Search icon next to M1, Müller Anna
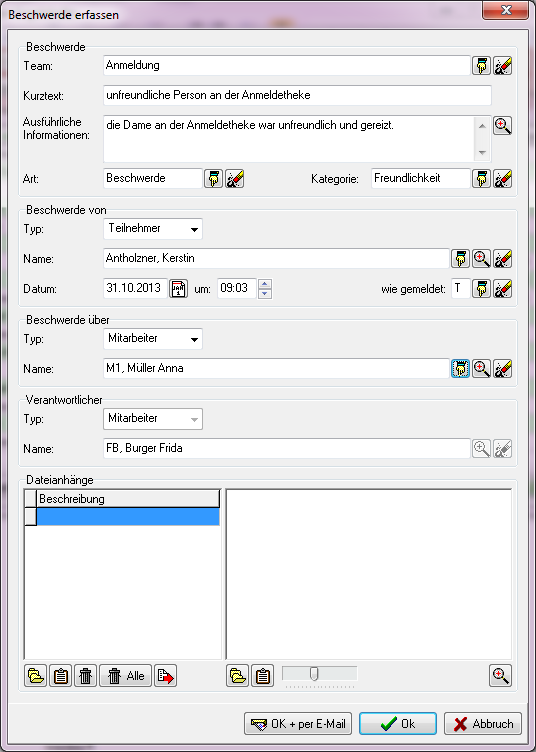Viewport: 536px width, 752px height. (x=481, y=369)
